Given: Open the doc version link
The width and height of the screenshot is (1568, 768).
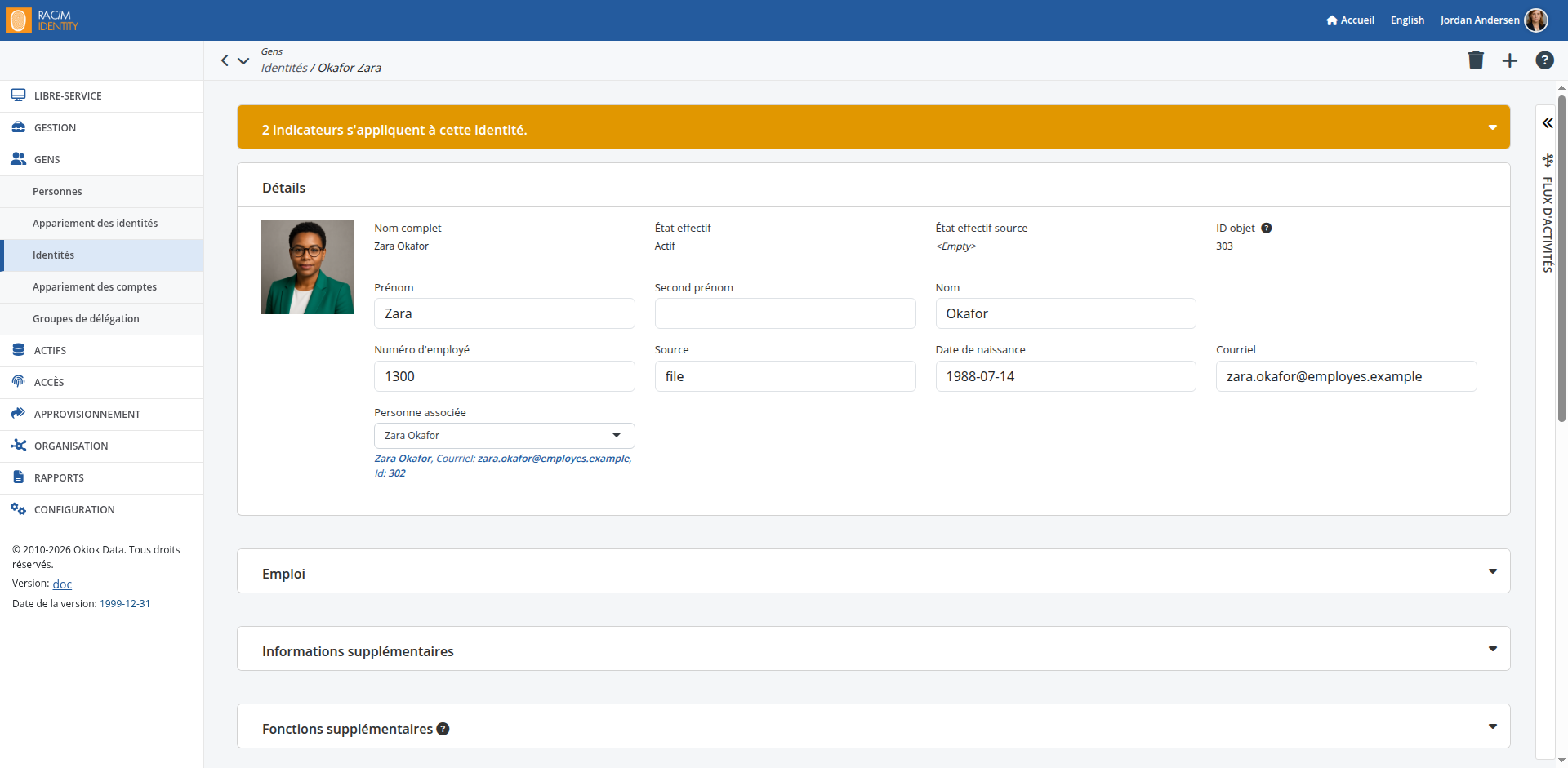Looking at the screenshot, I should [x=62, y=584].
